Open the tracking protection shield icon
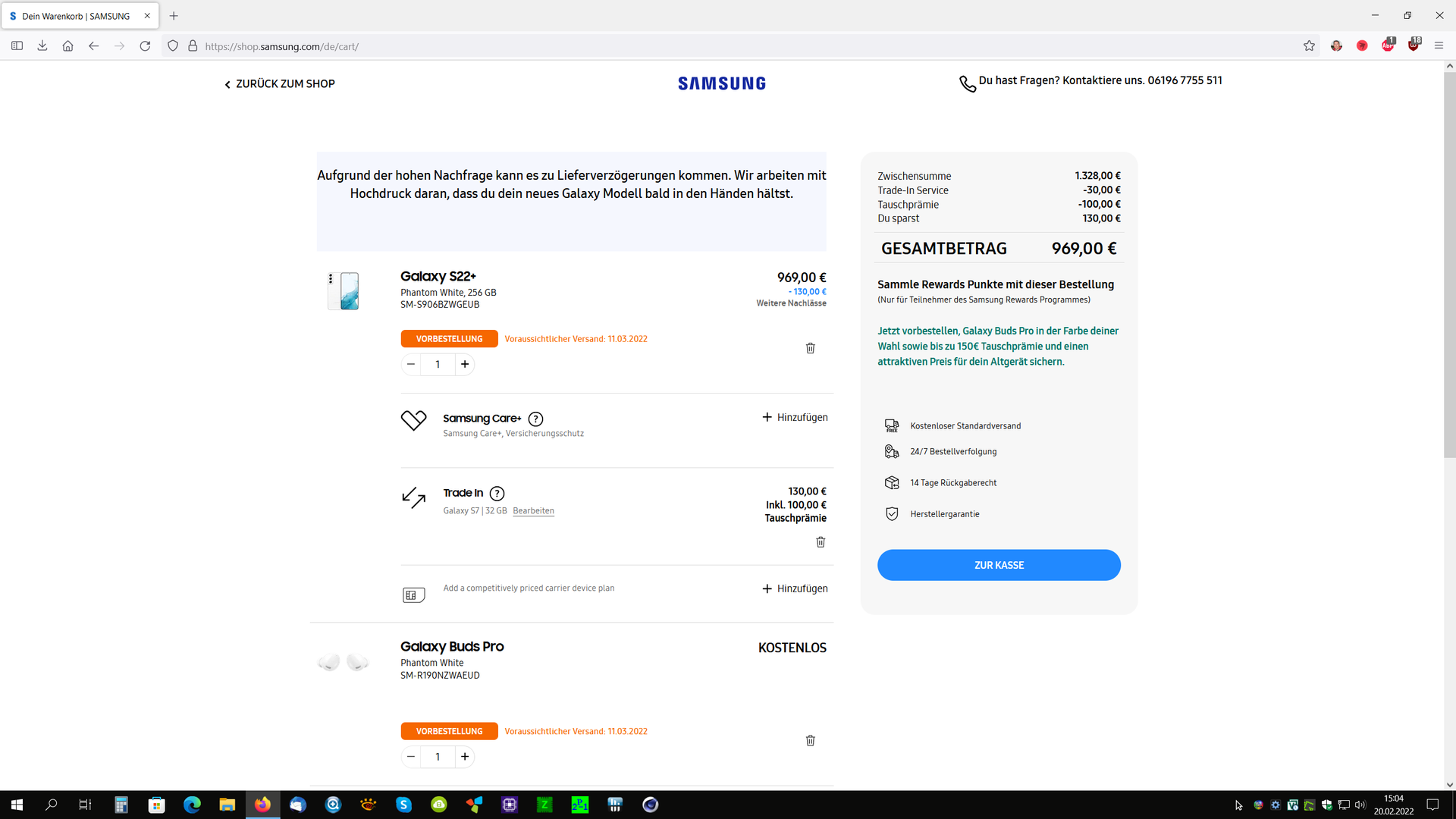Screen dimensions: 1456x819 click(x=173, y=46)
